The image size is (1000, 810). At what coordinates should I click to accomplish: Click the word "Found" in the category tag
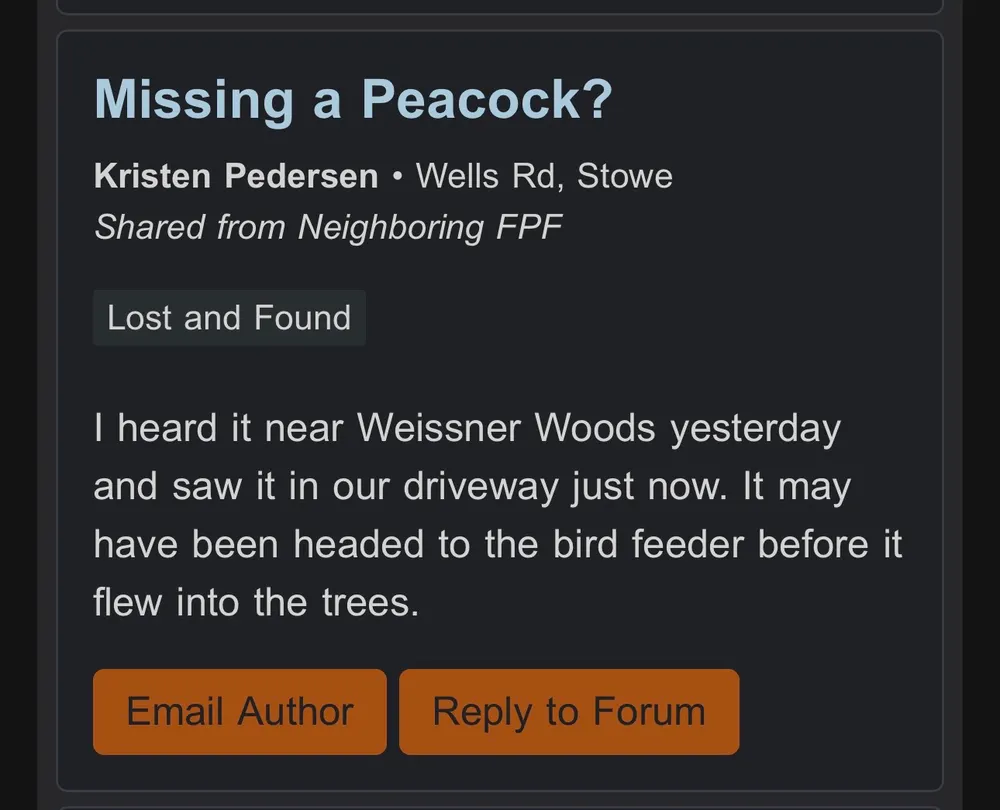pyautogui.click(x=302, y=318)
